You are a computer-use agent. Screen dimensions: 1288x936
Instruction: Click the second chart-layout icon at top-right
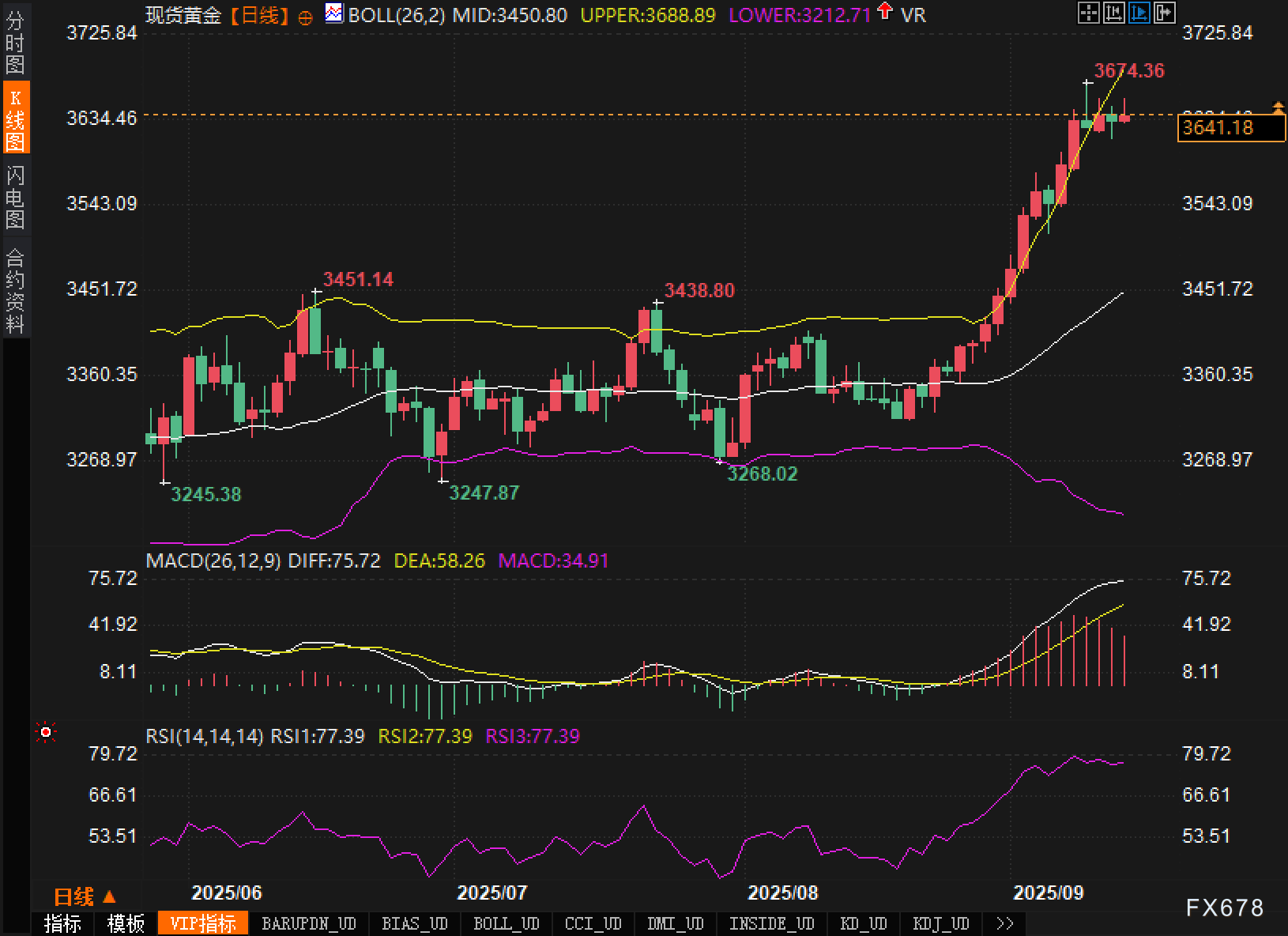(x=1113, y=13)
